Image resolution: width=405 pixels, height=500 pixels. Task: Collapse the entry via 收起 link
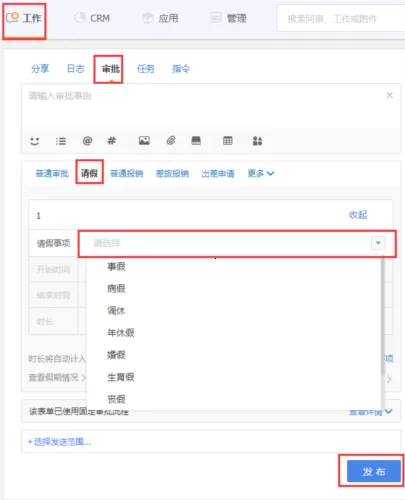coord(358,215)
